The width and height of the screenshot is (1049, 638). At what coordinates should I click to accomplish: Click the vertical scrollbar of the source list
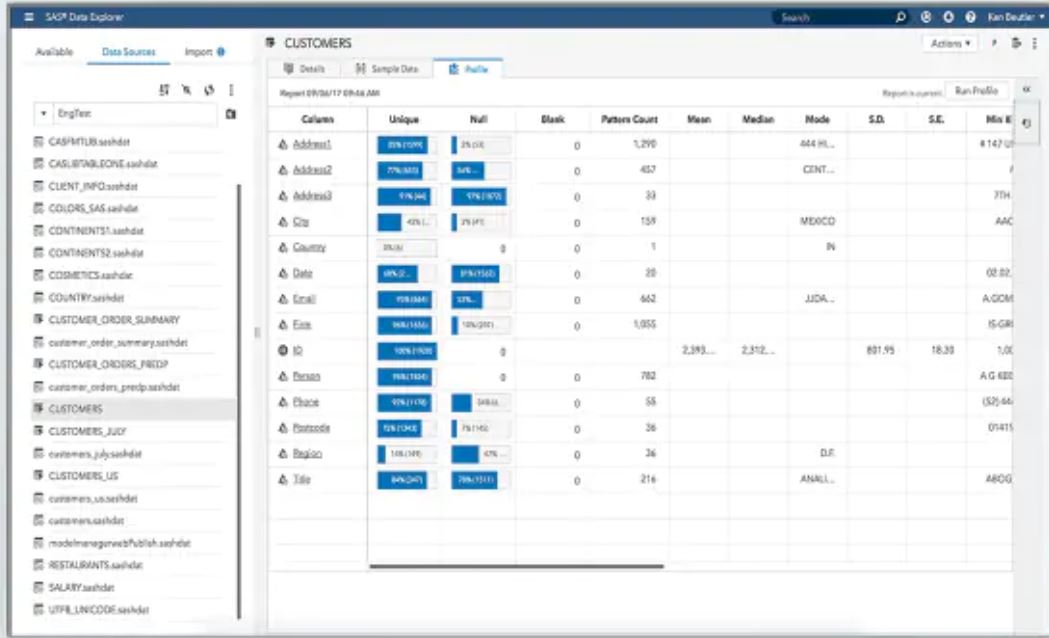(239, 401)
